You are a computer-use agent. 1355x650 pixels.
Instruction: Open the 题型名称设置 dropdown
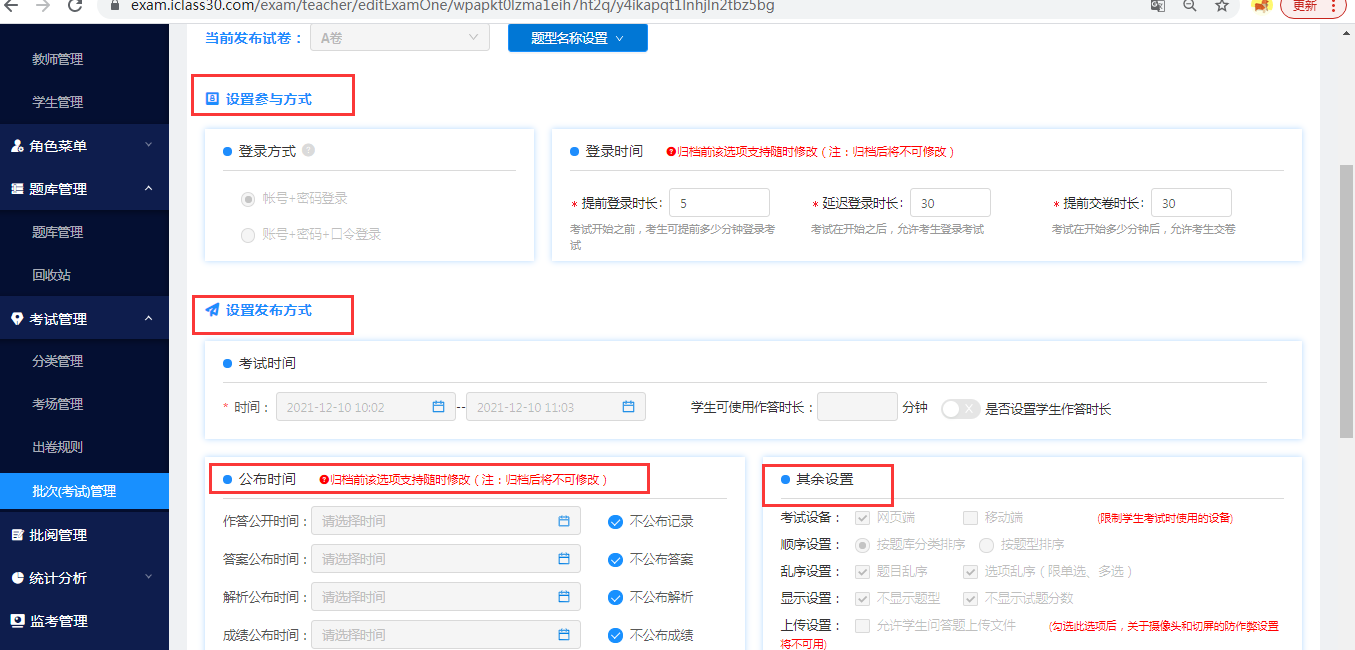[577, 37]
